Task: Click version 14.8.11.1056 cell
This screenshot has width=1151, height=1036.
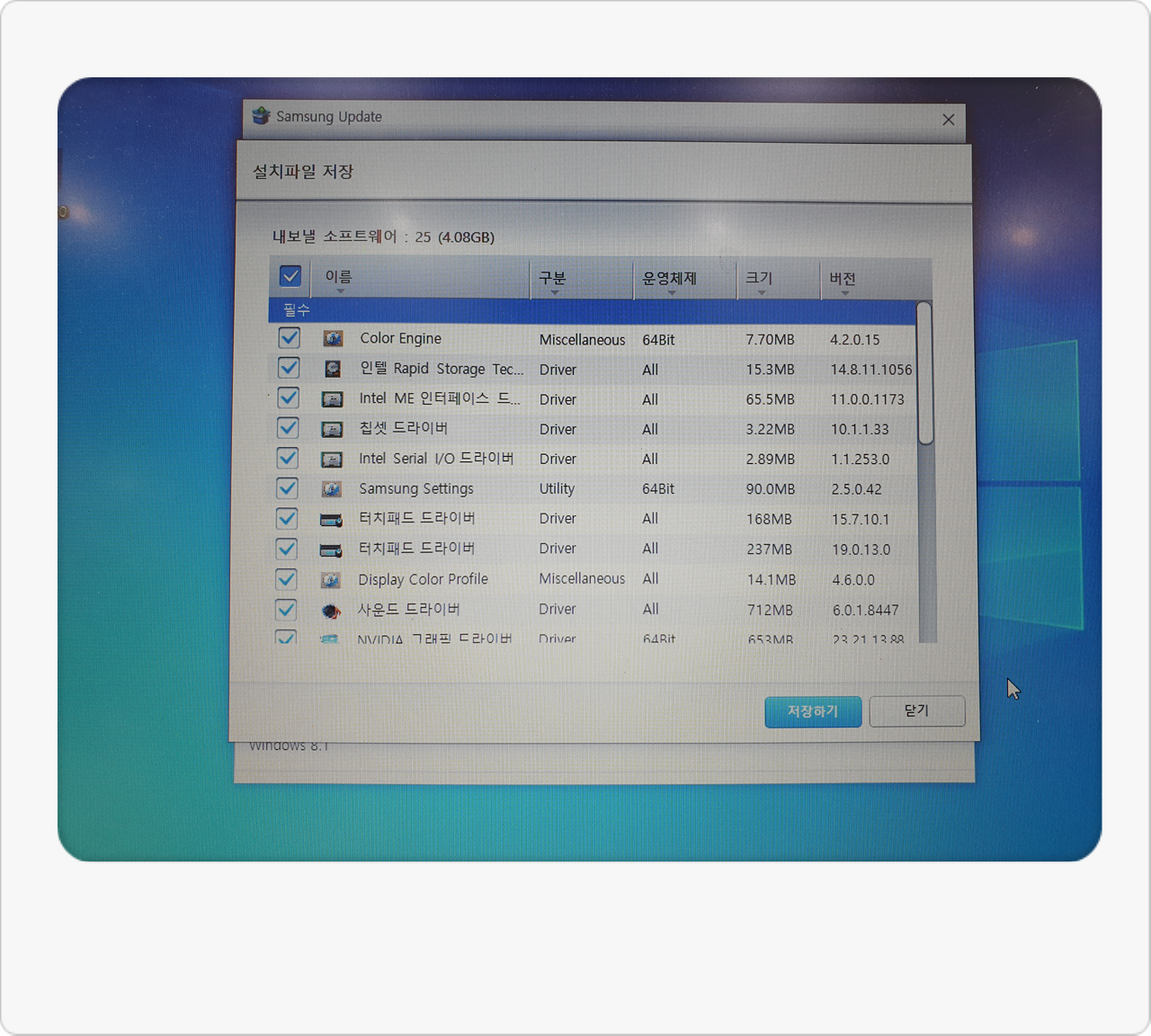Action: tap(871, 370)
